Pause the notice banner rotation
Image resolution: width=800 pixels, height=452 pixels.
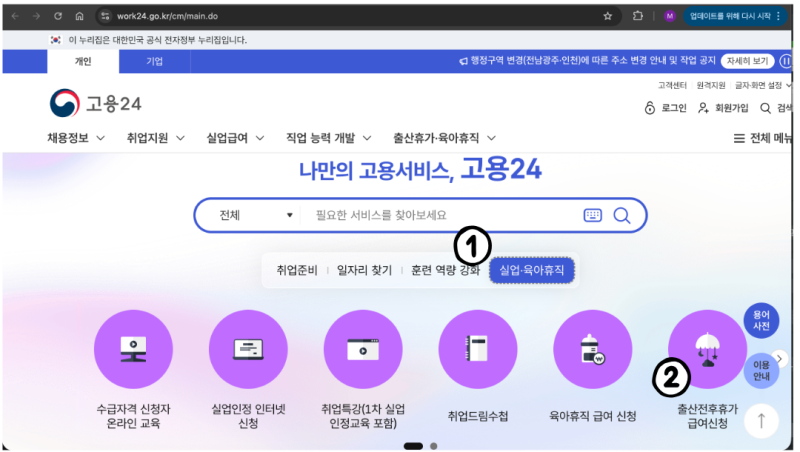tap(786, 61)
